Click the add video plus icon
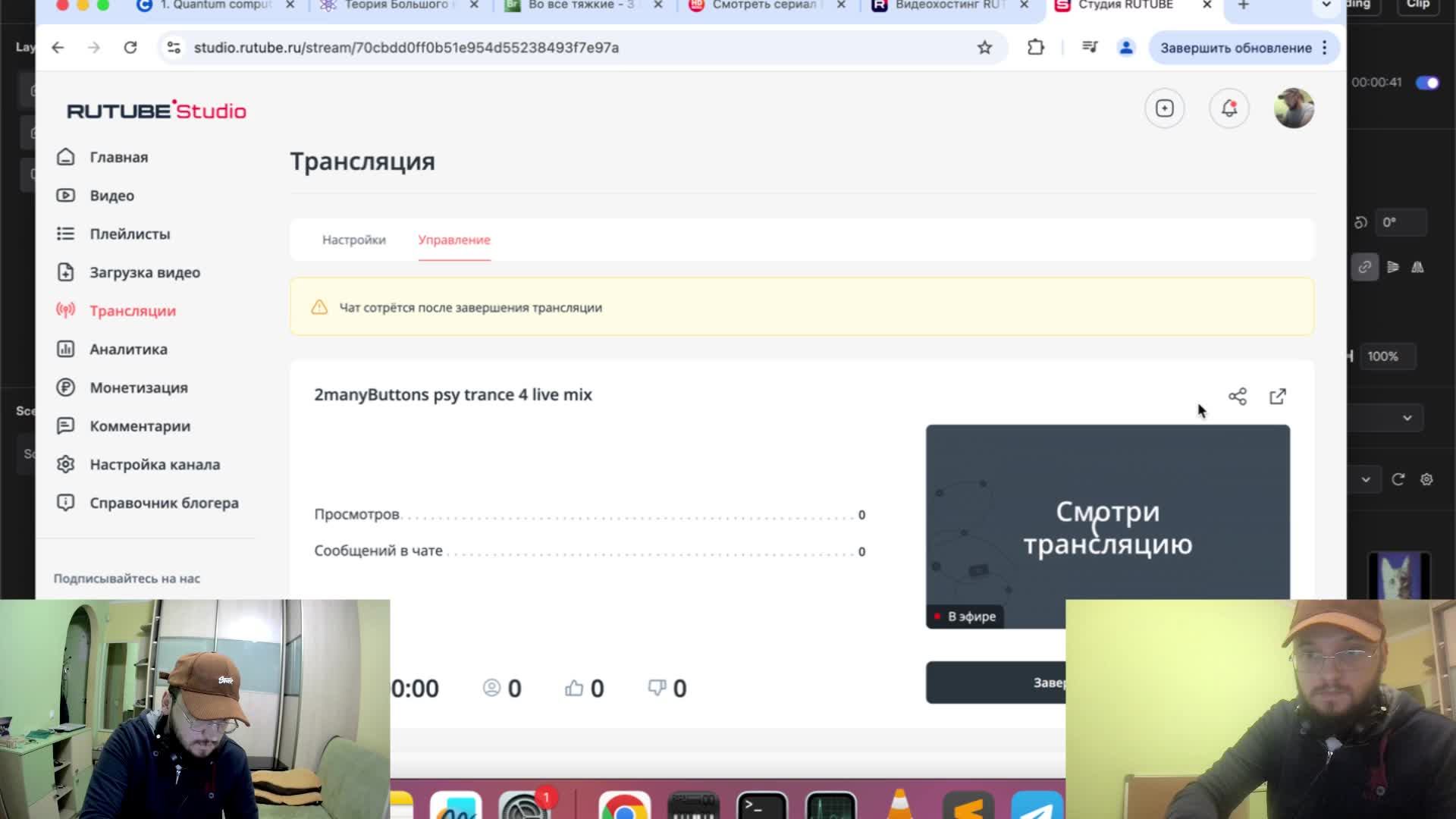 tap(1165, 108)
